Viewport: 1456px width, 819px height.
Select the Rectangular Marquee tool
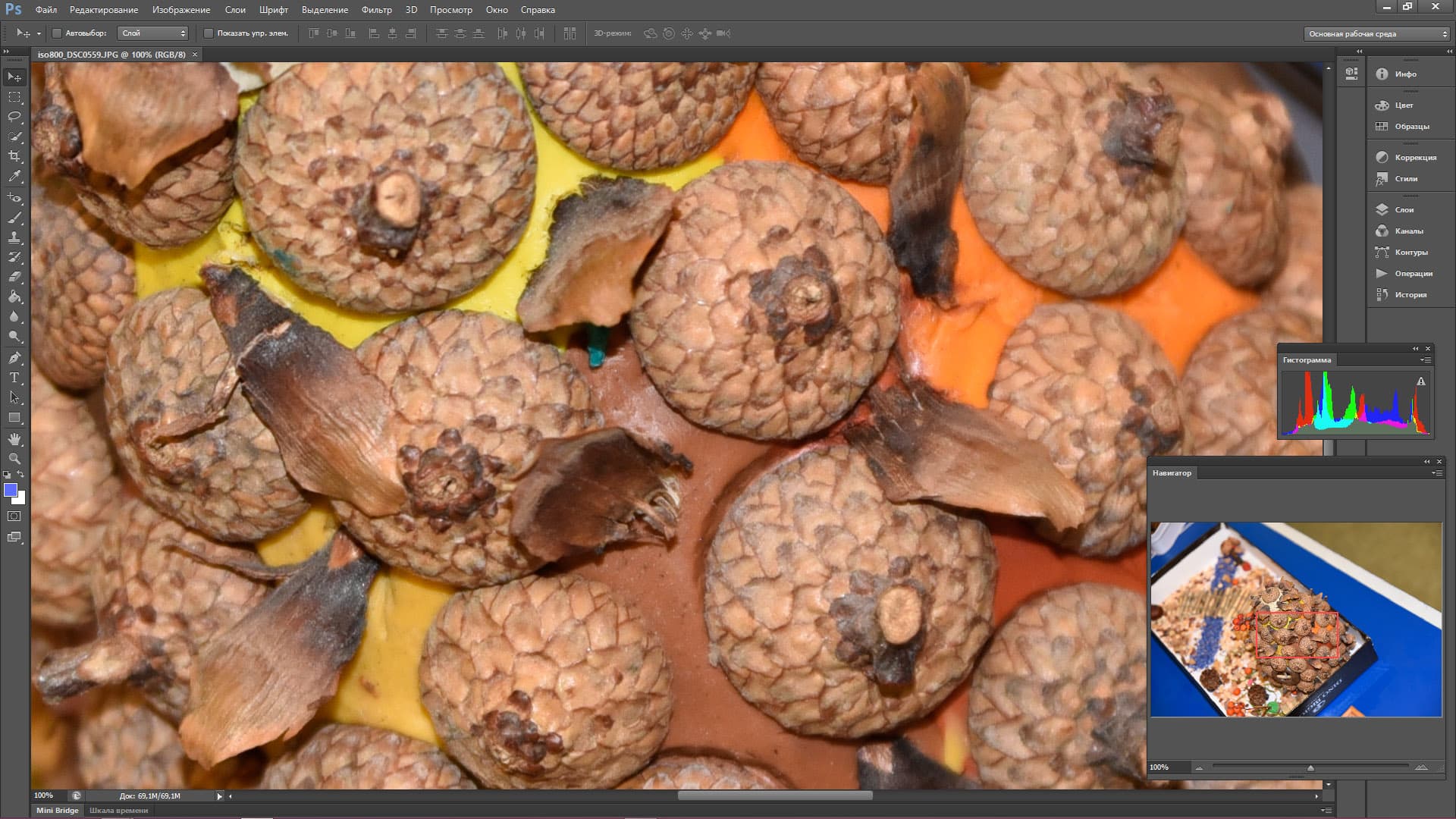point(14,97)
